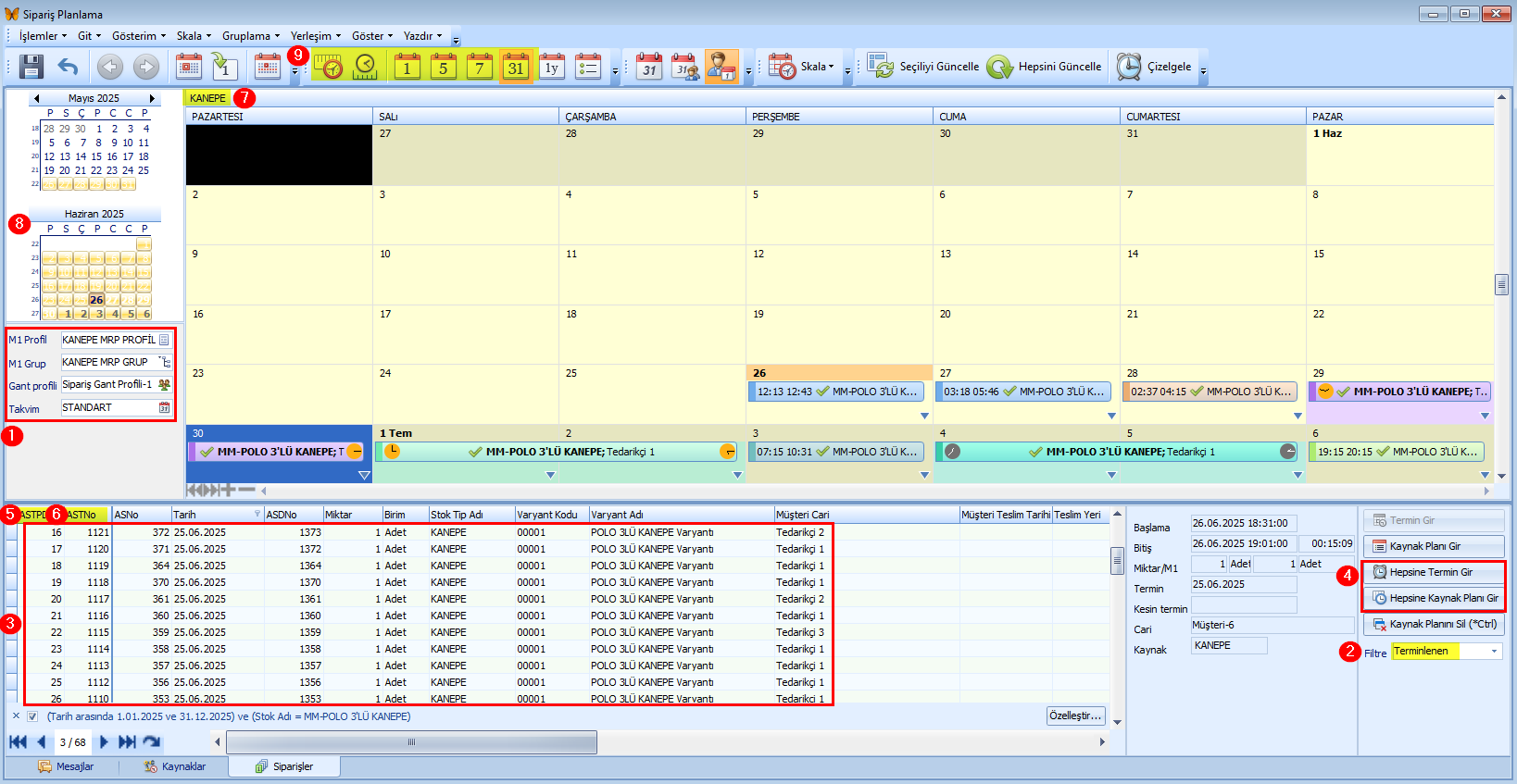This screenshot has height=784, width=1517.
Task: Tick the row selector for ASTPD 18
Action: [x=12, y=566]
